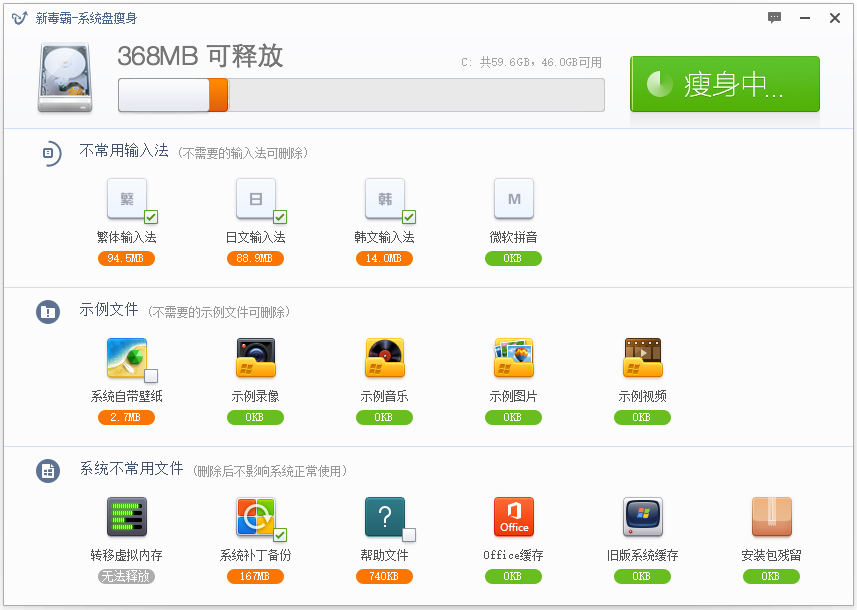Click the 94.5MB size badge
The height and width of the screenshot is (610, 857).
126,259
